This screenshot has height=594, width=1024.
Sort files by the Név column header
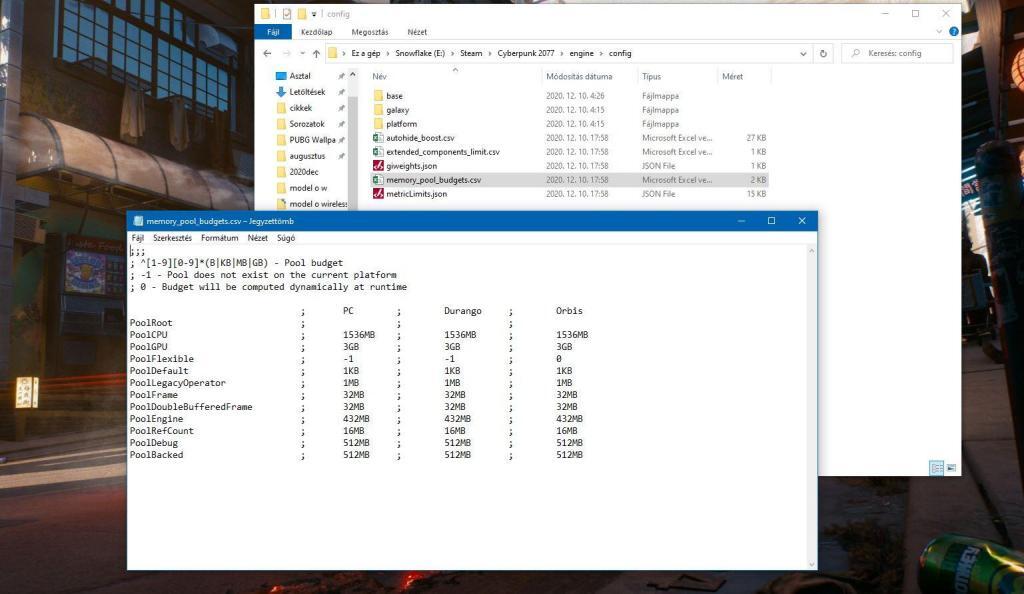380,77
